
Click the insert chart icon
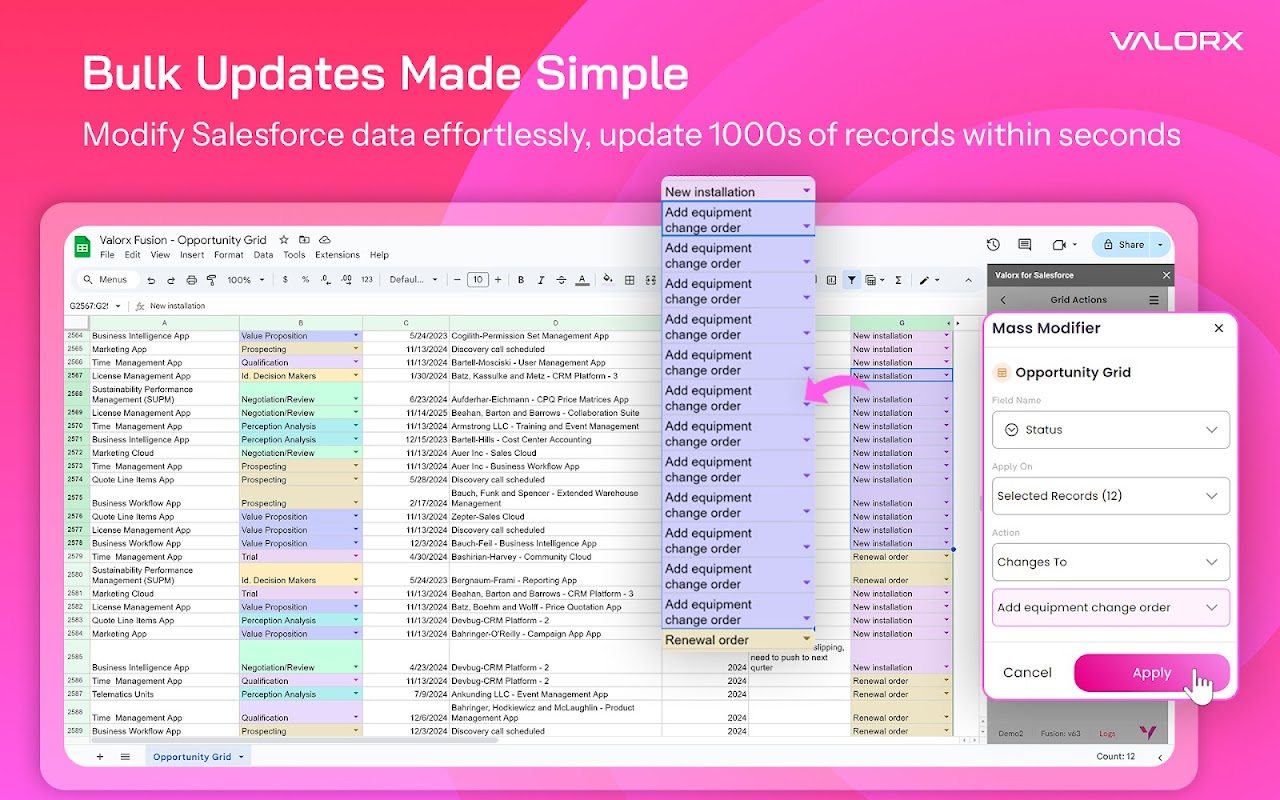coord(831,280)
